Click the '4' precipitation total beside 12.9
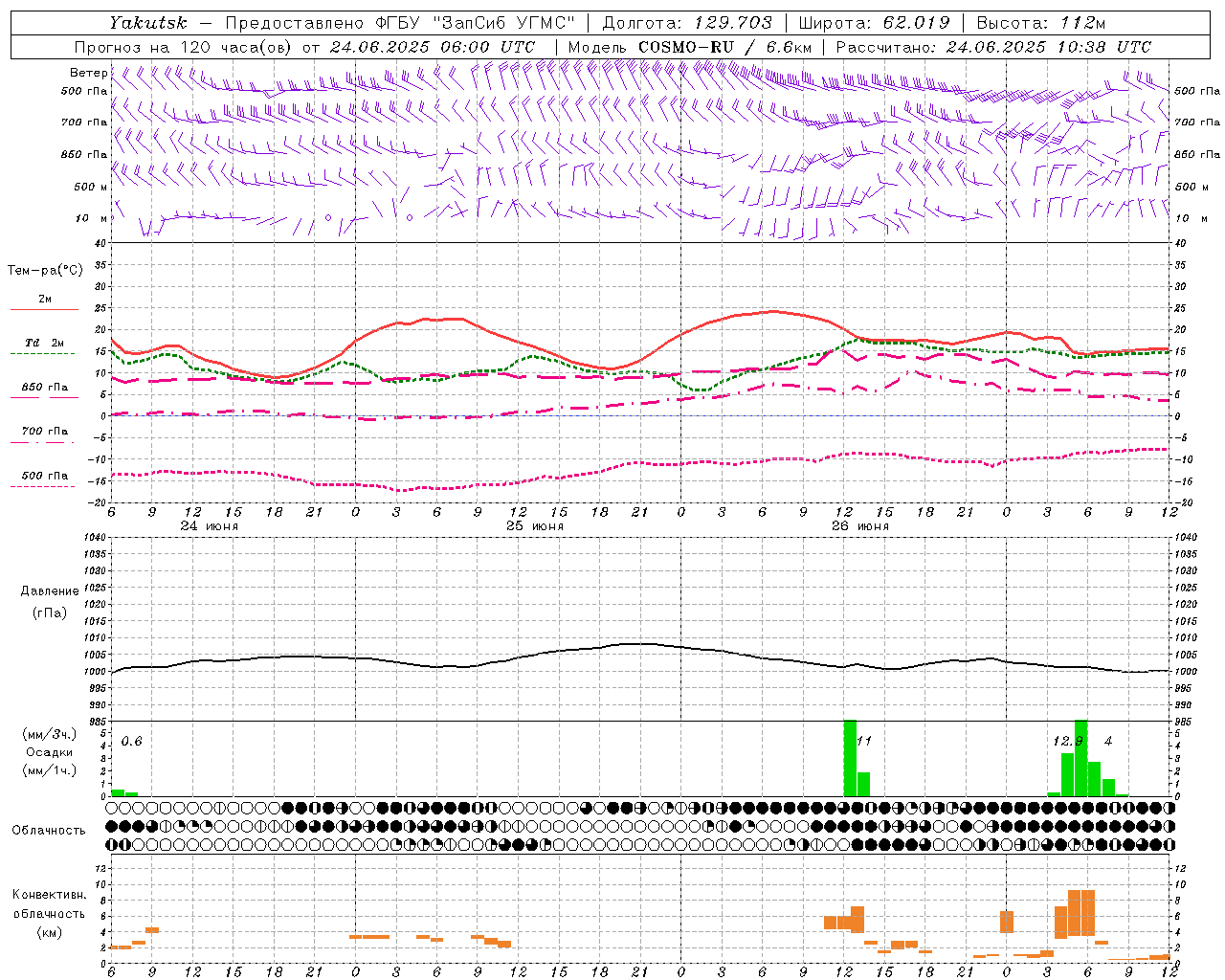 [1108, 741]
